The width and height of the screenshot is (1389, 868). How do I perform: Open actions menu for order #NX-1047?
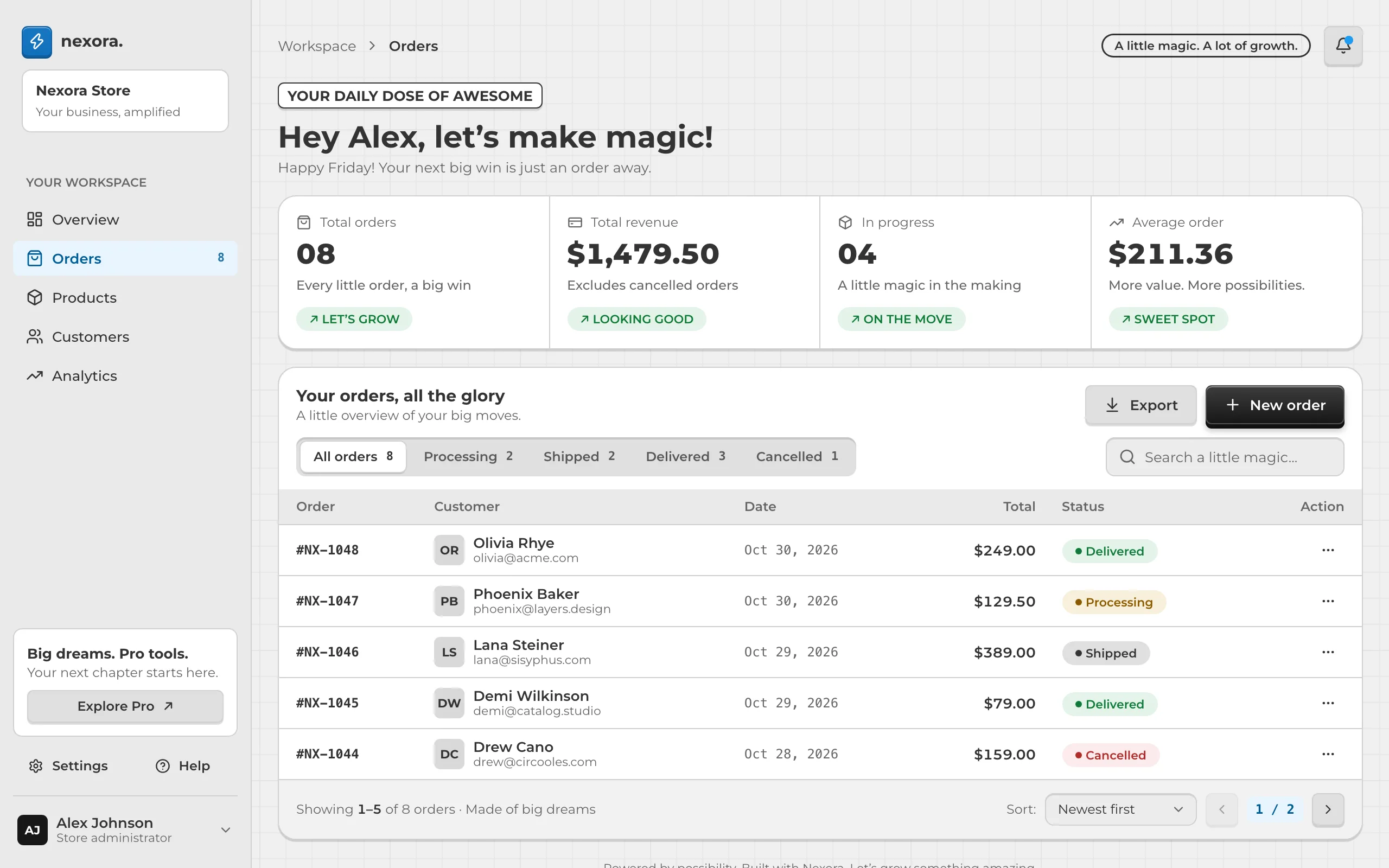[1328, 601]
